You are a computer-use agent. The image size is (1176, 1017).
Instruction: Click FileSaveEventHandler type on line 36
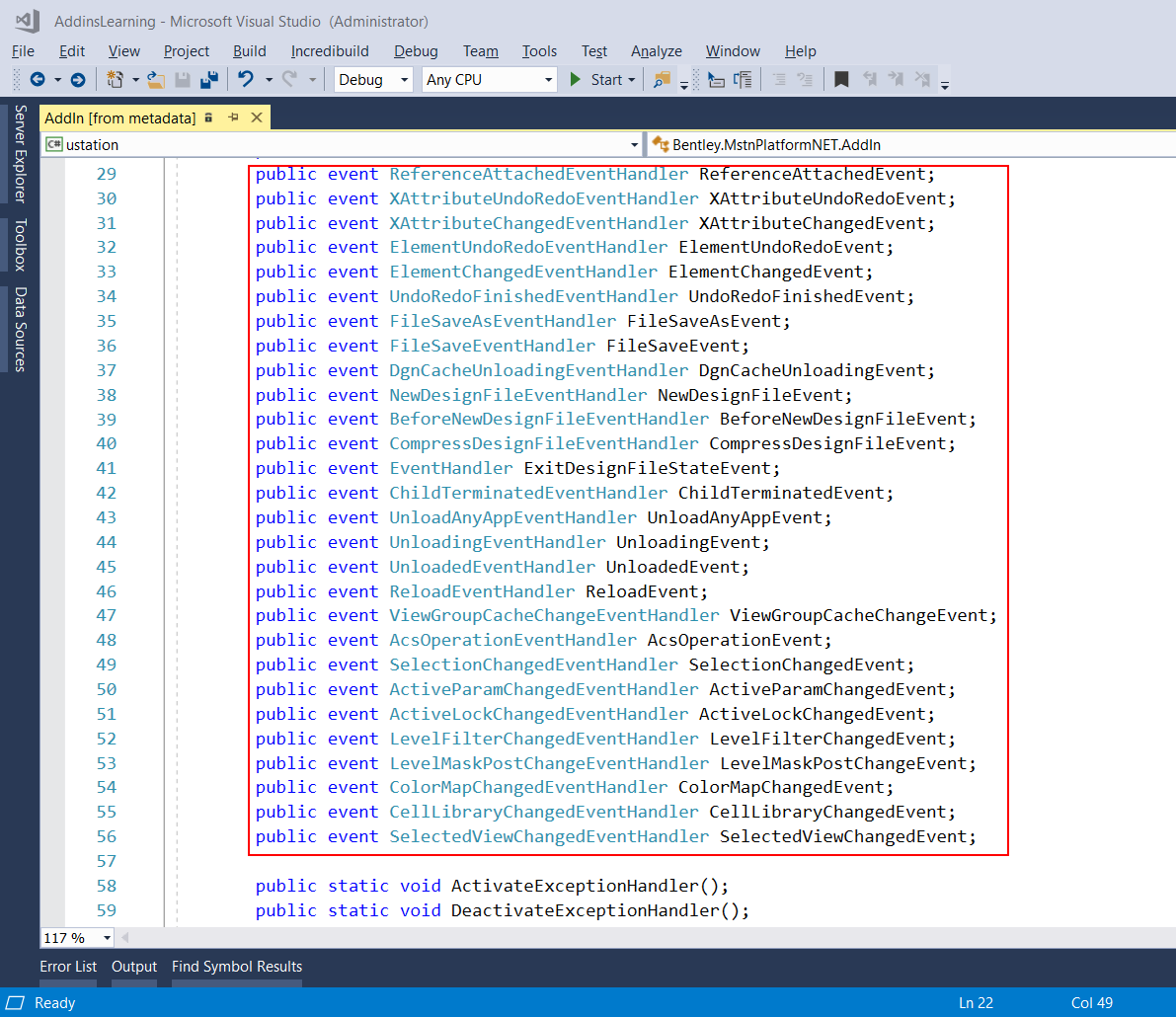492,346
